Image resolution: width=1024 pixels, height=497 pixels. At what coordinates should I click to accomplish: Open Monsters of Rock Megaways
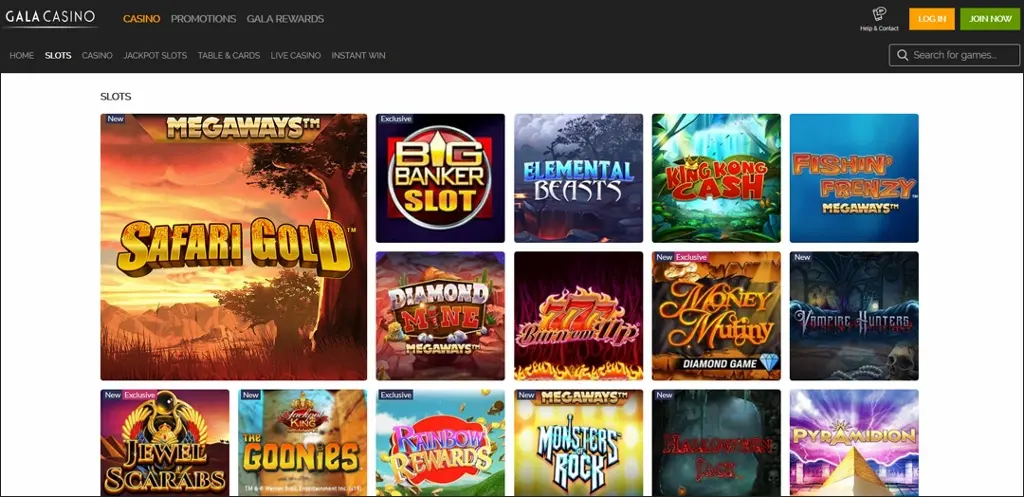click(578, 443)
